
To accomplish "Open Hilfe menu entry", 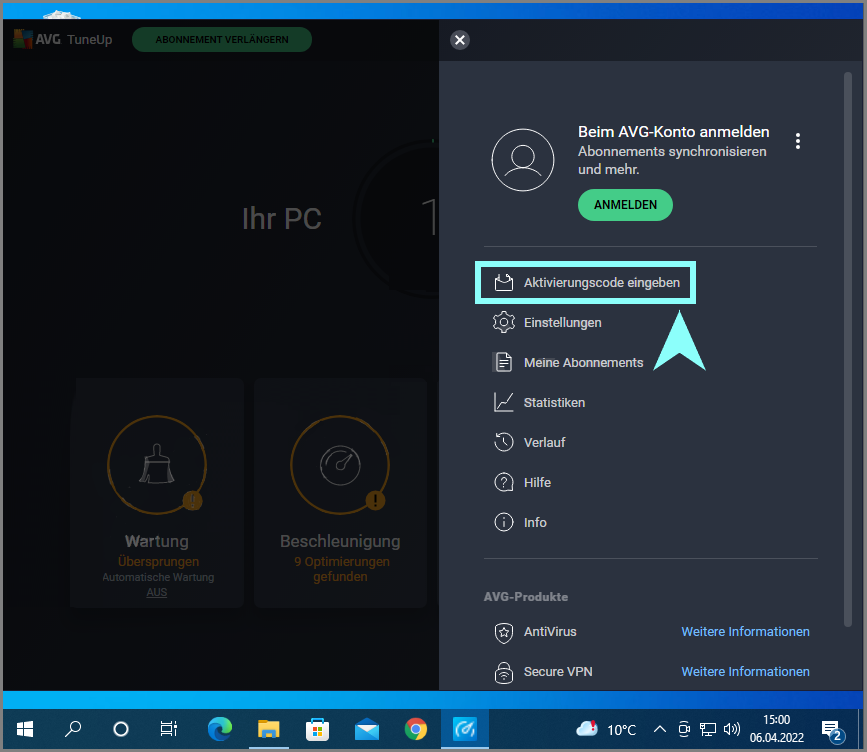I will [537, 482].
